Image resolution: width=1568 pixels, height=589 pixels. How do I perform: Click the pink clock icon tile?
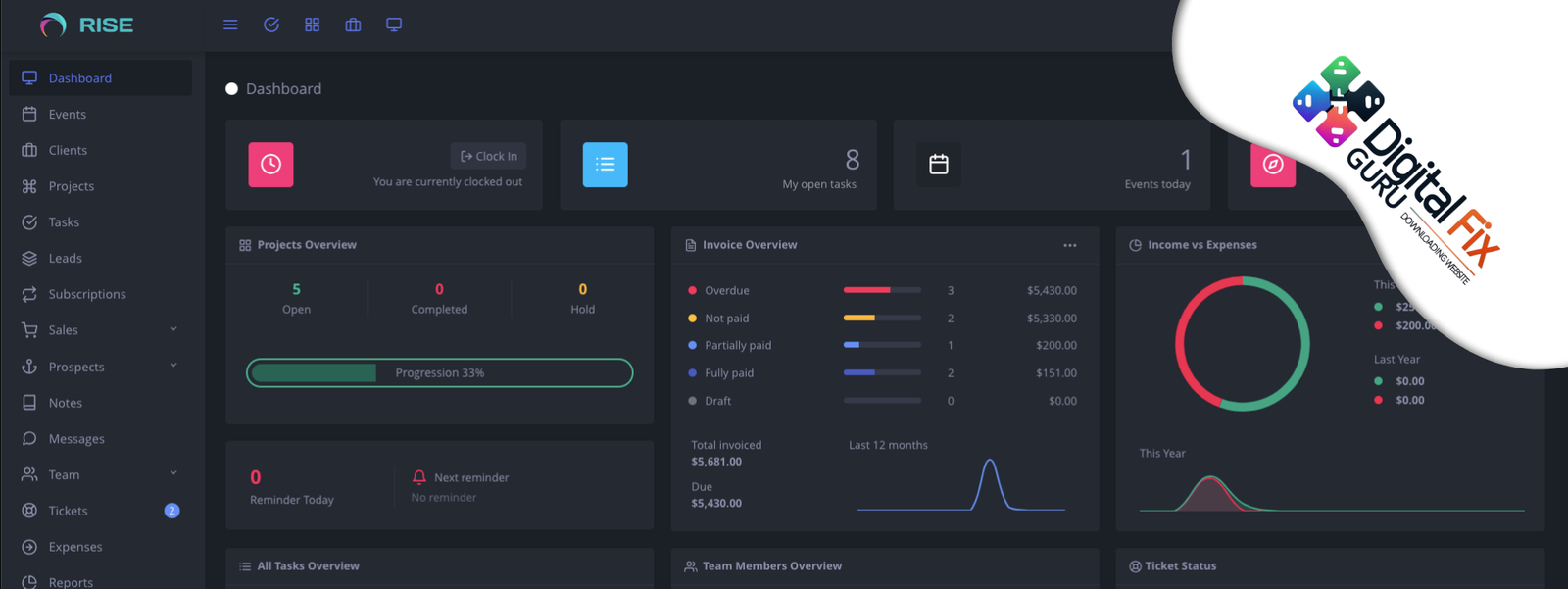point(270,165)
